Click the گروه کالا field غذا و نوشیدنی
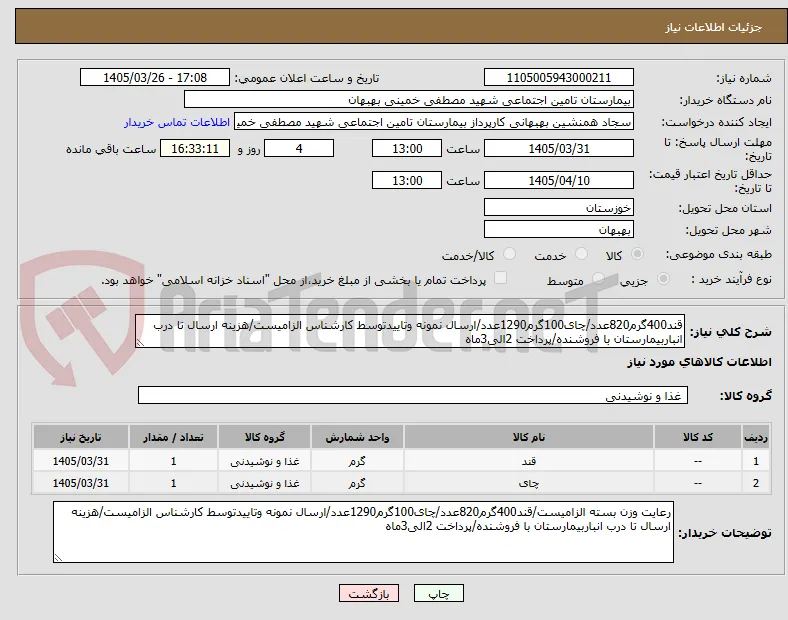This screenshot has height=620, width=788. click(x=413, y=395)
